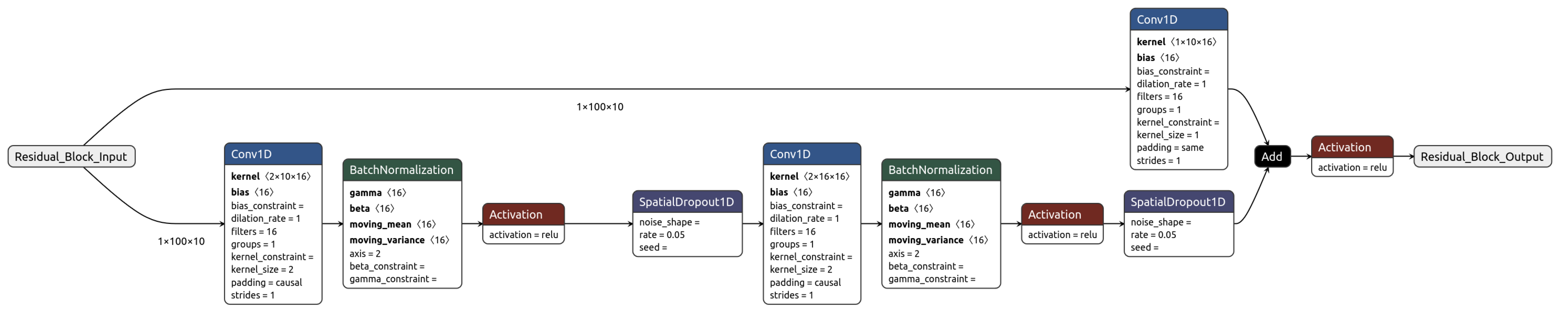Click 'rate = 0.05' in the leftmost SpatialDropout1D
The width and height of the screenshot is (1568, 311).
click(x=662, y=234)
